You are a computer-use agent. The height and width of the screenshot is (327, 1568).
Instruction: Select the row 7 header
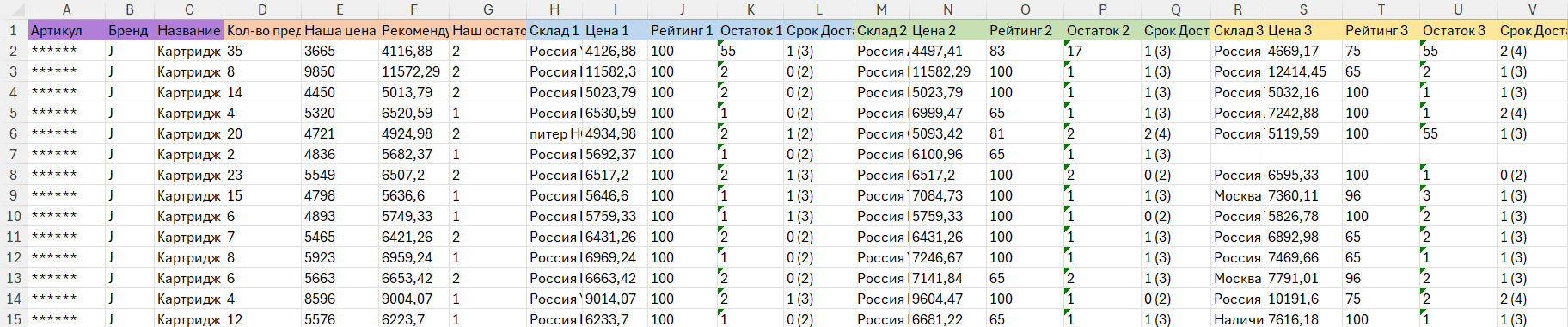coord(14,154)
